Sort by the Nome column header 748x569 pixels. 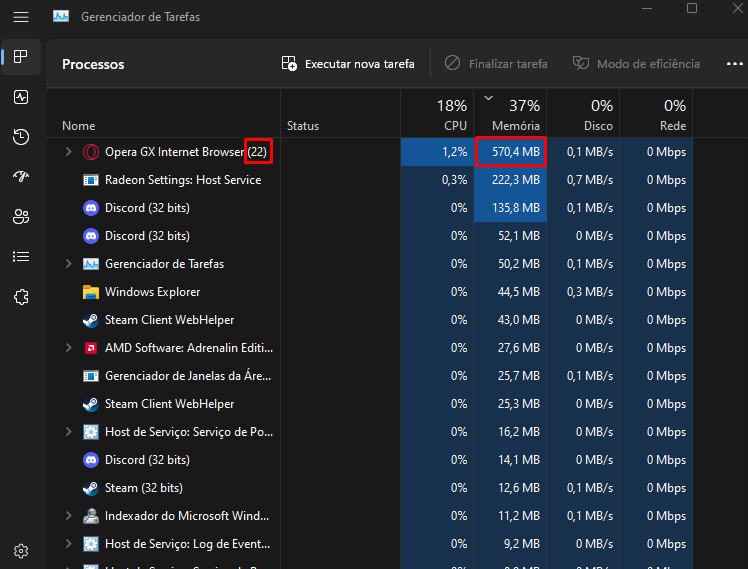164,114
